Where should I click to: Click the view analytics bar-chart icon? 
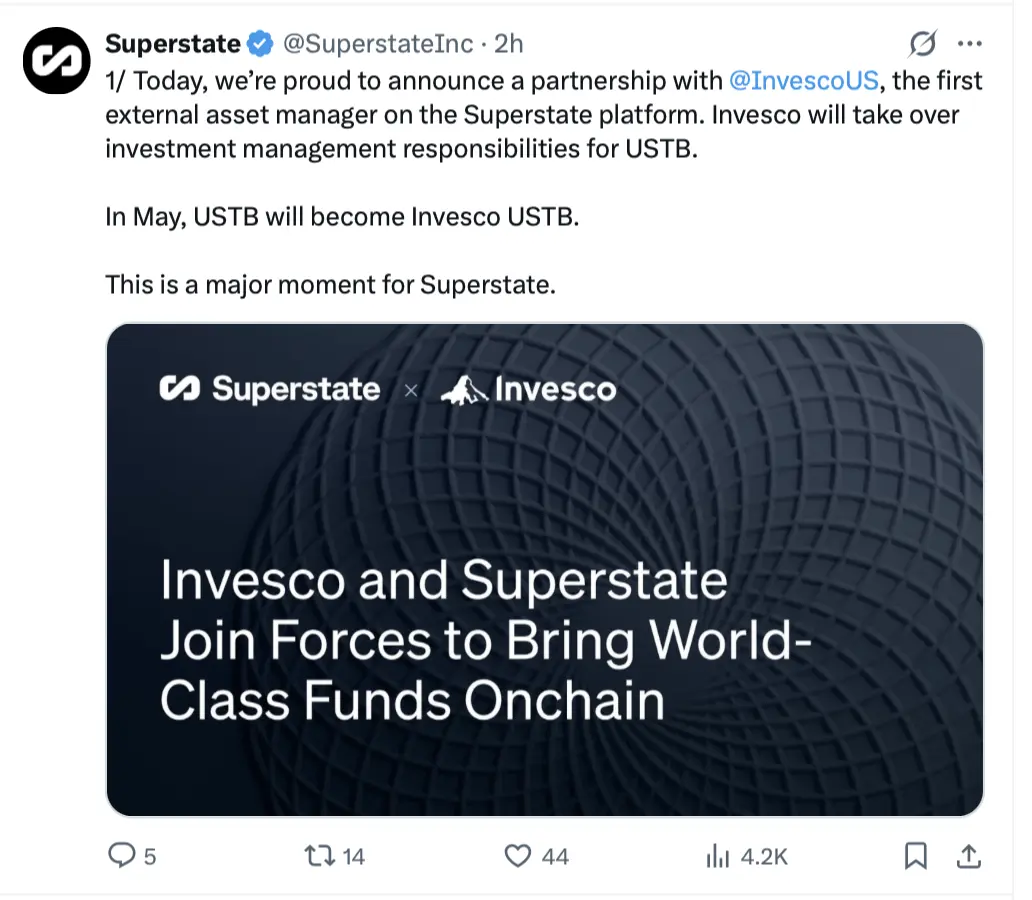point(716,856)
